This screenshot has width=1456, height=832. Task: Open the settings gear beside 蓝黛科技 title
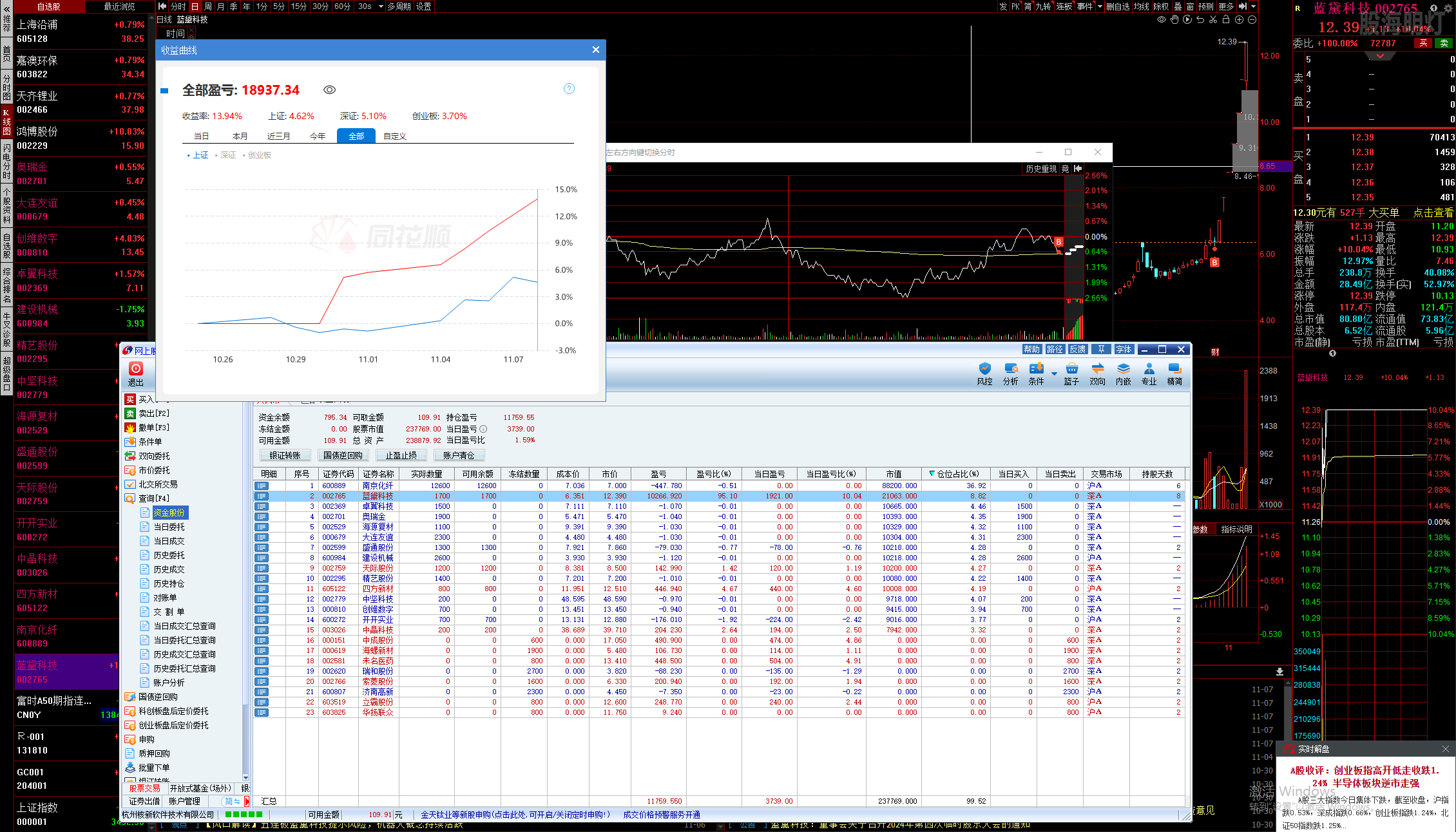(x=1448, y=8)
